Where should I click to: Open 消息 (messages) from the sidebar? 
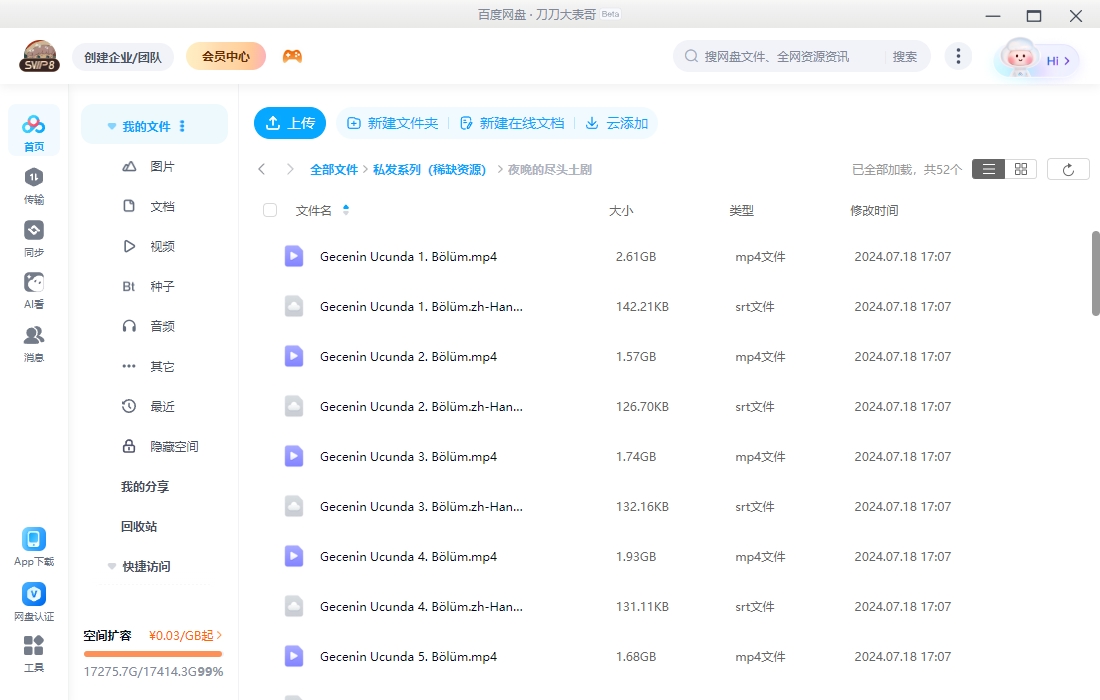coord(33,340)
